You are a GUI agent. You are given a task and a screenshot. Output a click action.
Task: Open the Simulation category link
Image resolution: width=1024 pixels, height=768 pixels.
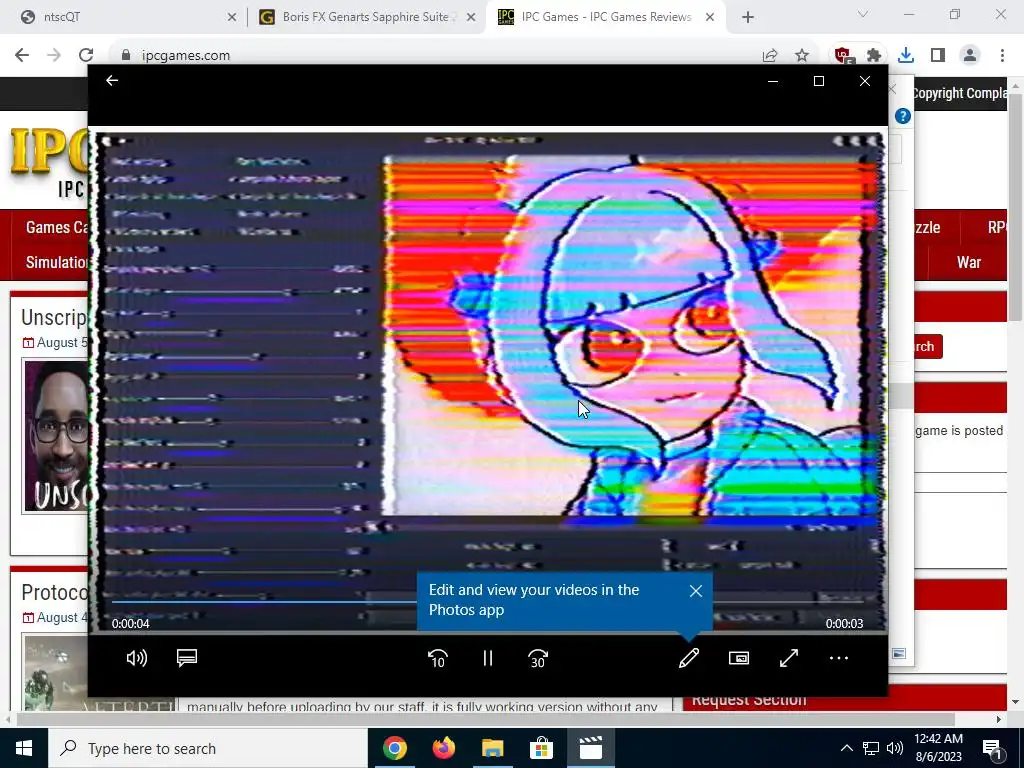pyautogui.click(x=57, y=263)
